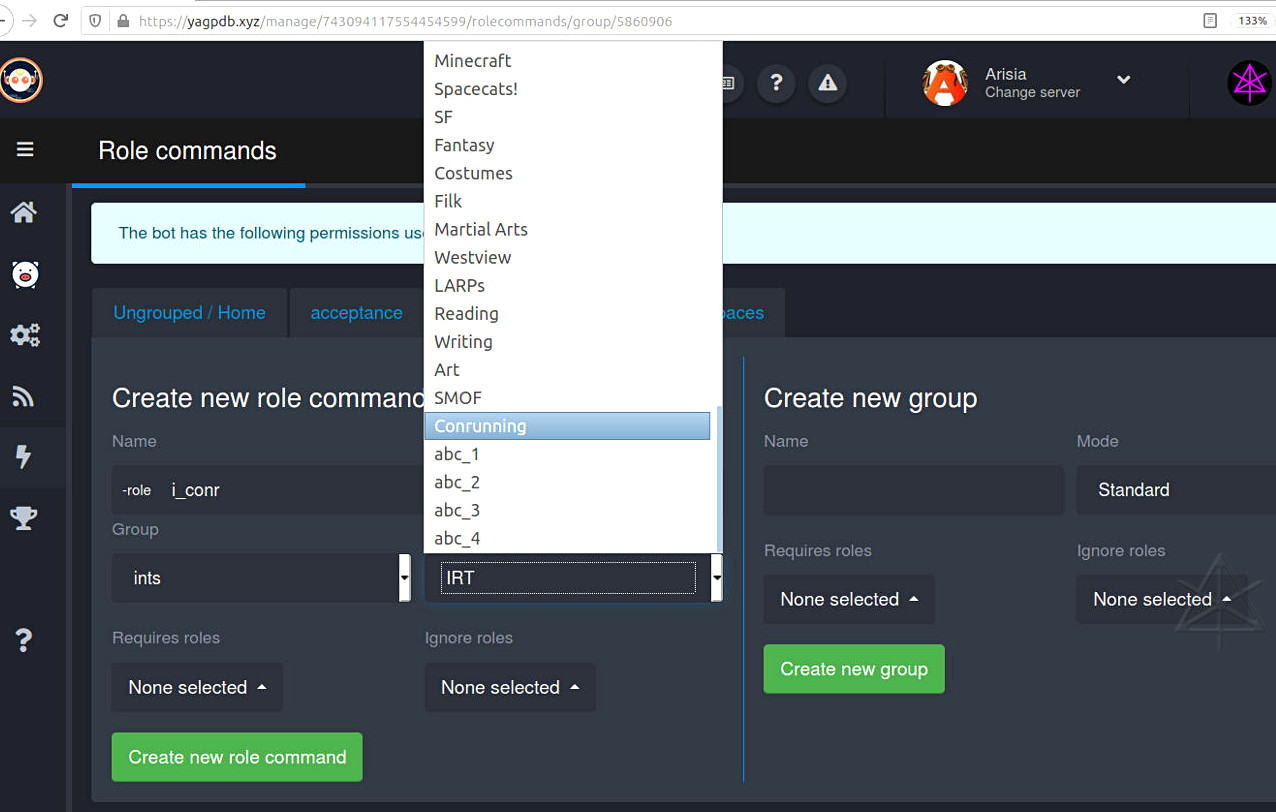Toggle the hamburger sidebar menu
Screen dimensions: 1276x812
click(x=25, y=150)
